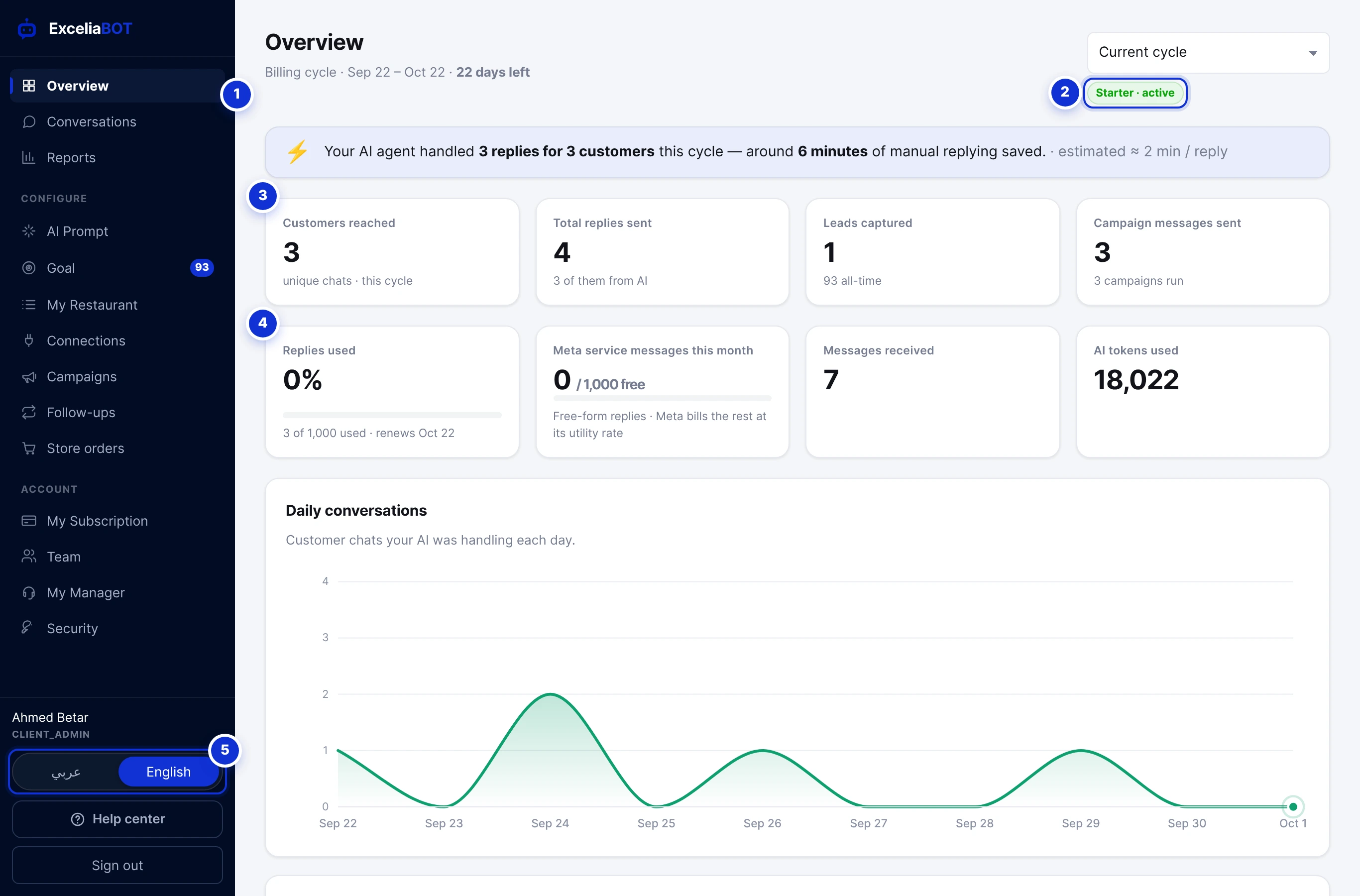Click the 93 badge next to Goal
Screen dimensions: 1360x896
click(202, 267)
